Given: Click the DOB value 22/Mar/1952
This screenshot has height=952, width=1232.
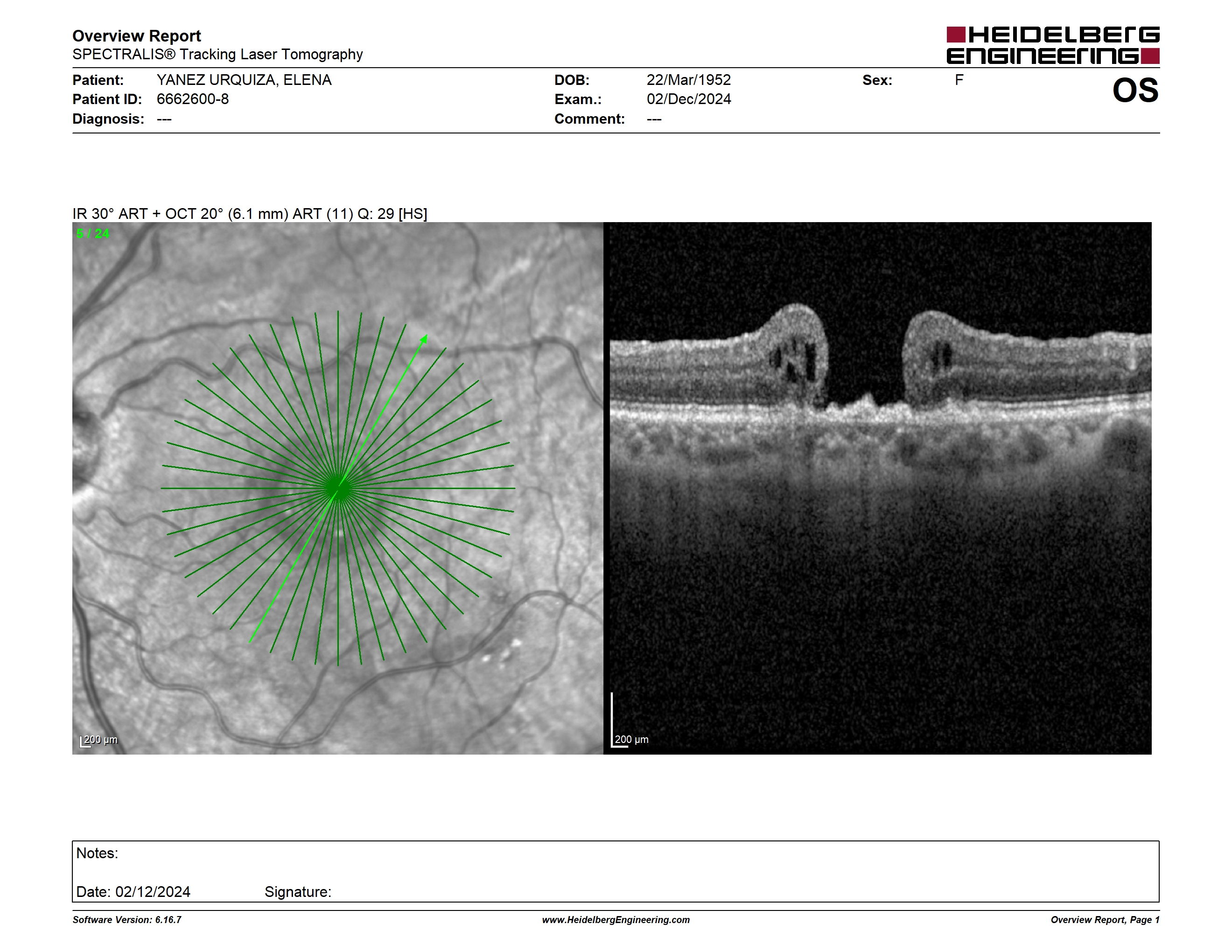Looking at the screenshot, I should pyautogui.click(x=688, y=80).
